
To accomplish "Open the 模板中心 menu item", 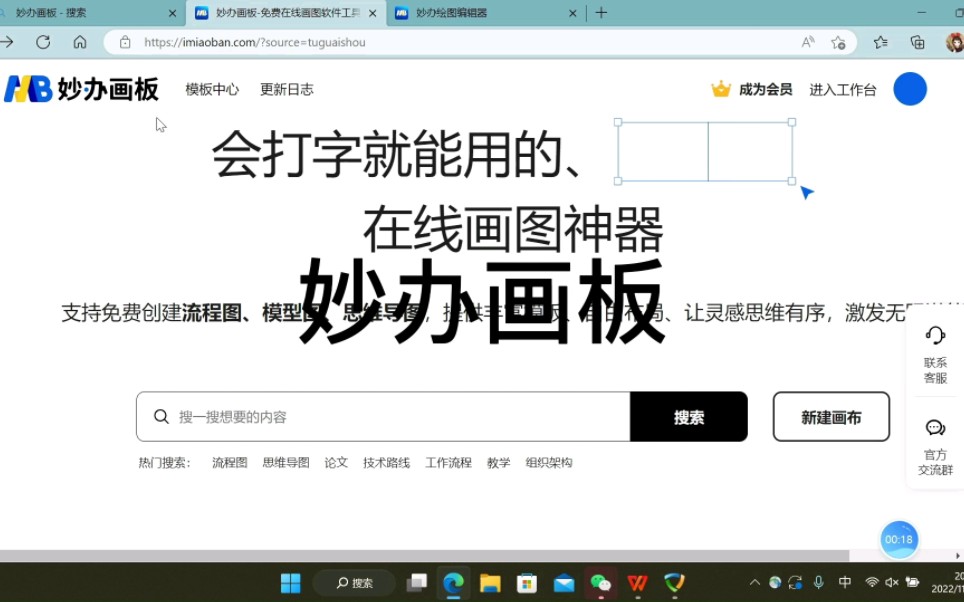I will click(212, 89).
